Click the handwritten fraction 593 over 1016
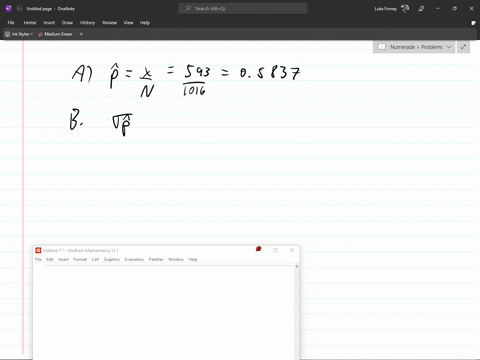The width and height of the screenshot is (480, 360). pyautogui.click(x=197, y=80)
